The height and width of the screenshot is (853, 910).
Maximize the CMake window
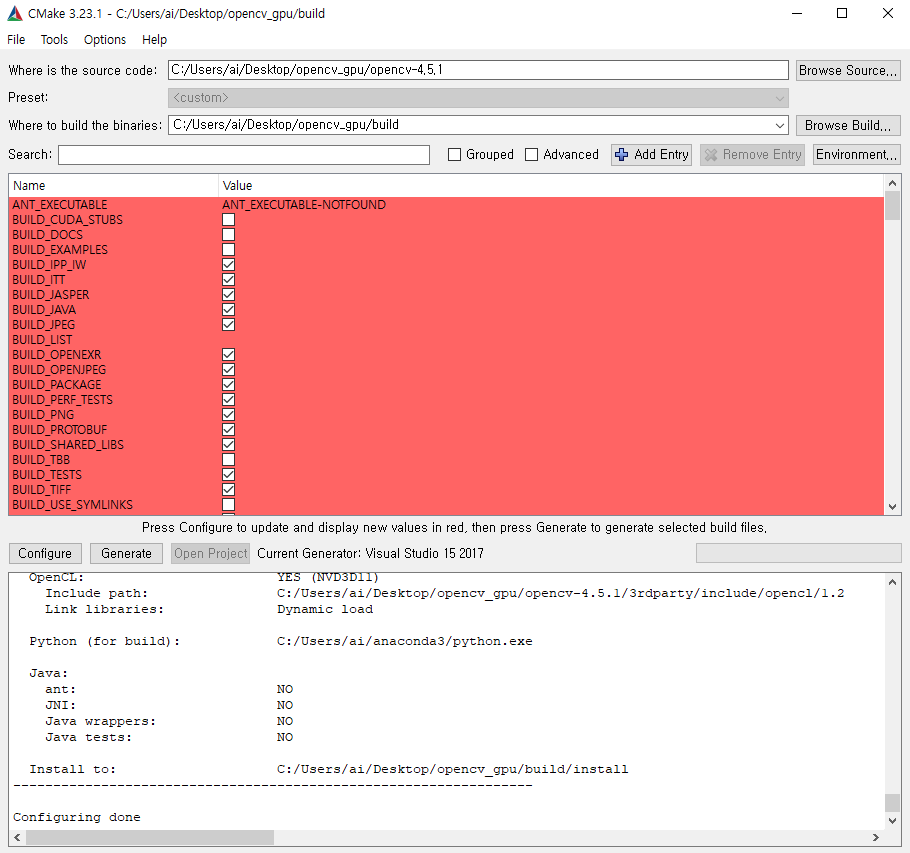point(842,13)
